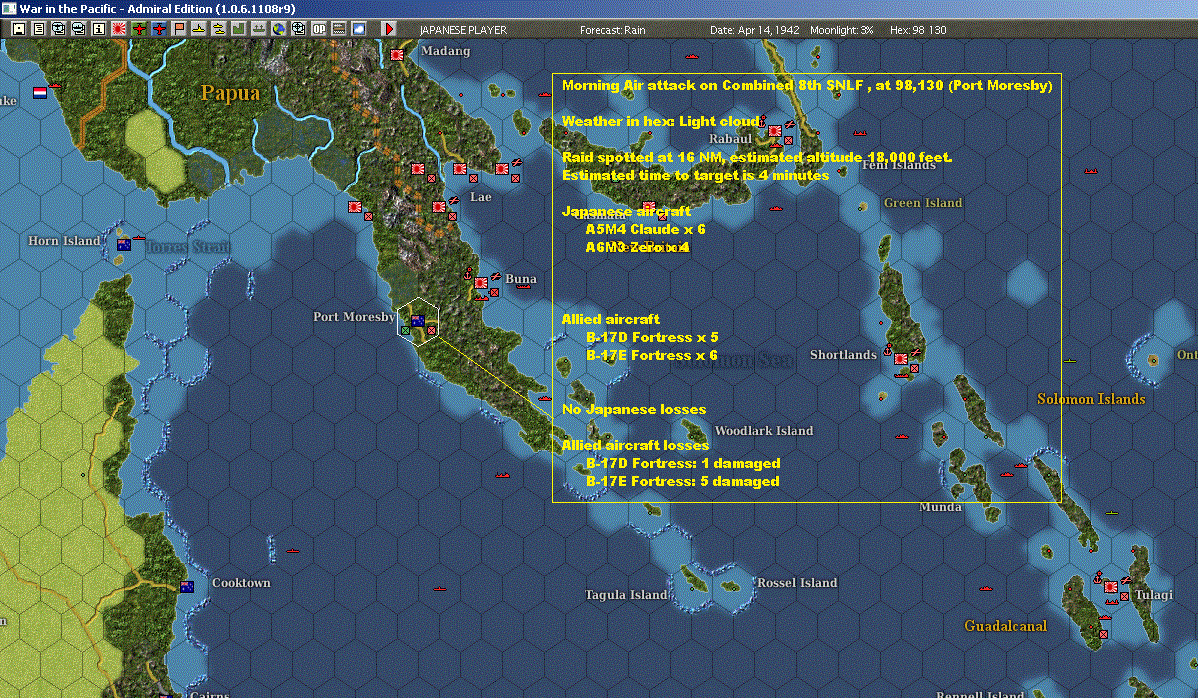Click the red ship icon near Madang coast
Viewport: 1198px width, 698px height.
[544, 95]
